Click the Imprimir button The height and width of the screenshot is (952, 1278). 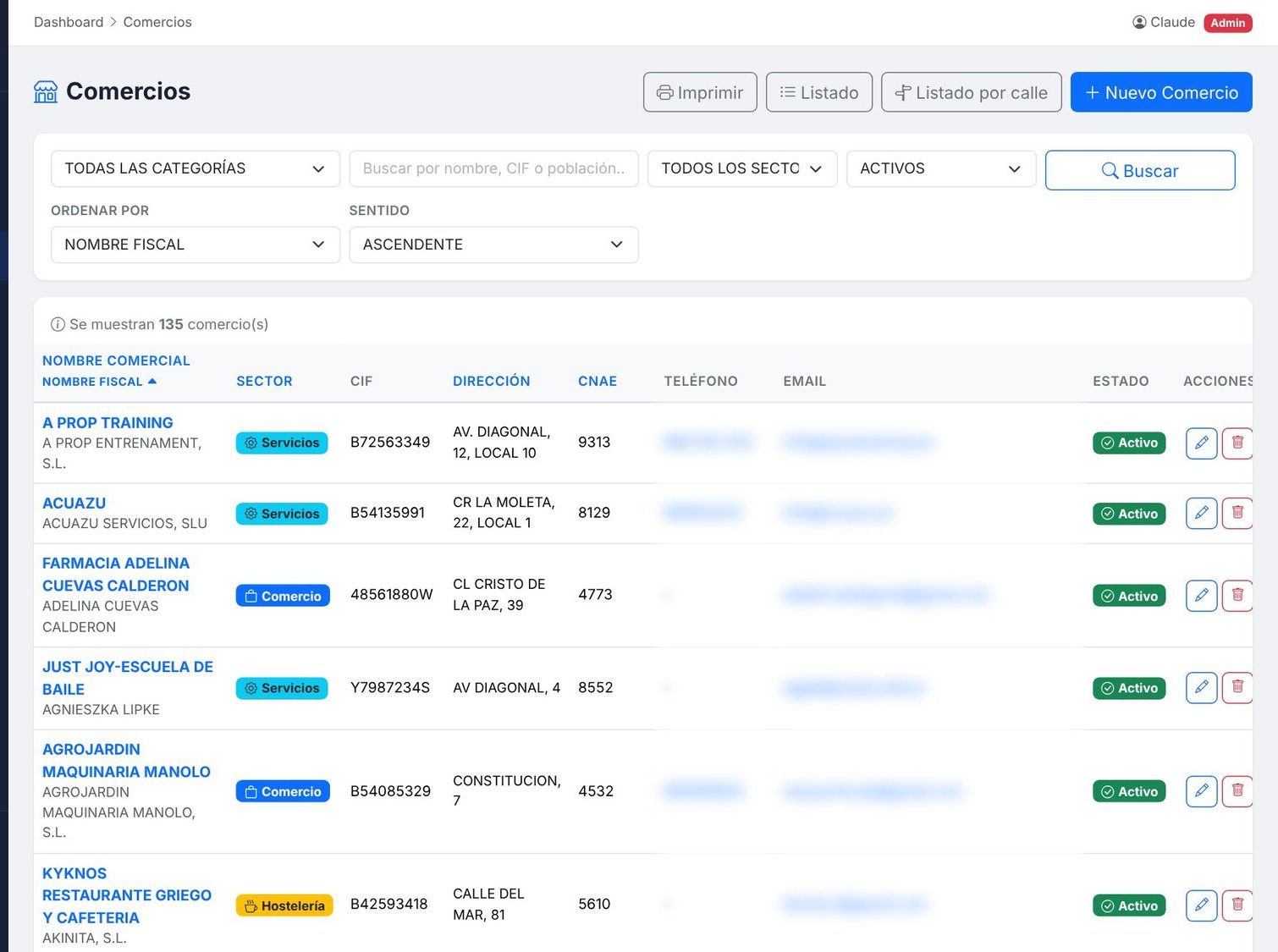(700, 92)
